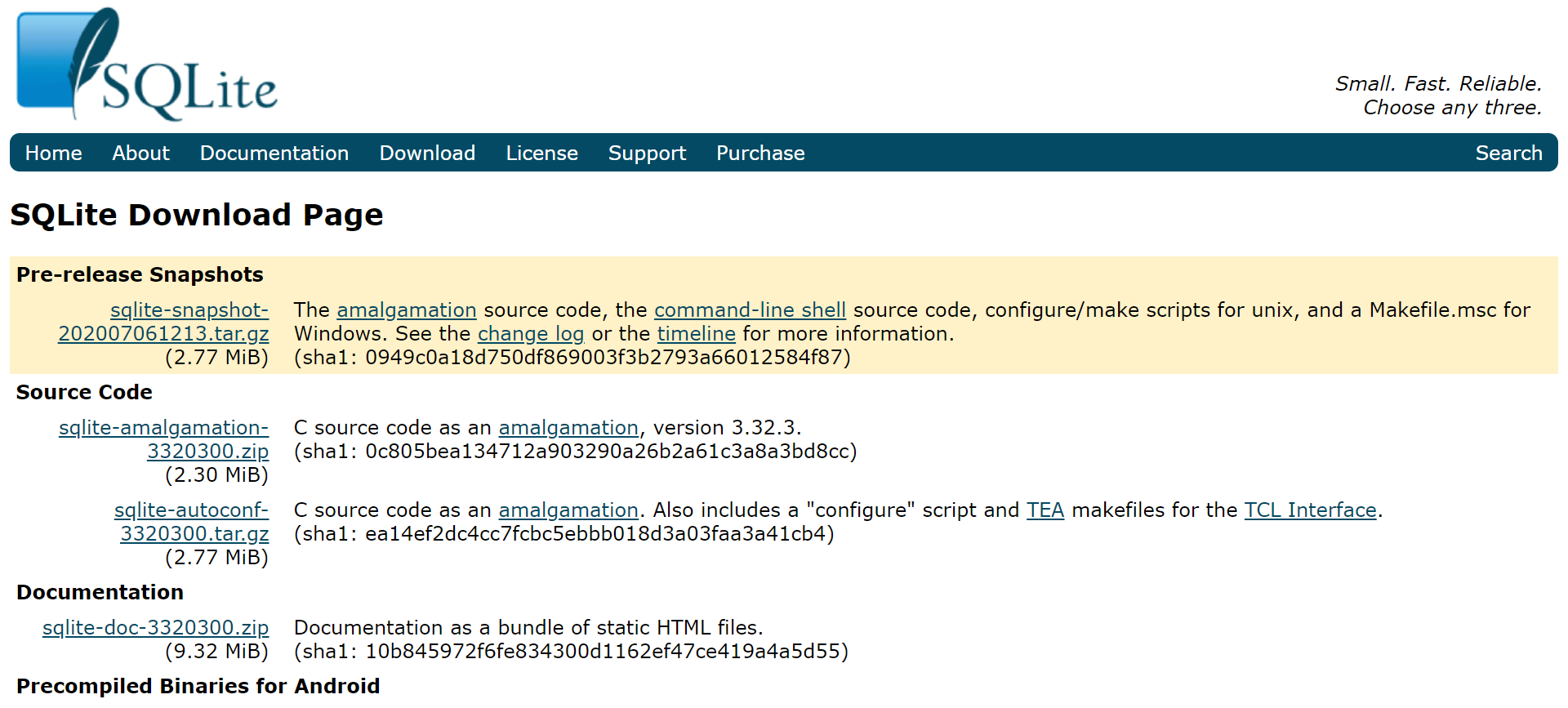Open the timeline link

point(697,334)
